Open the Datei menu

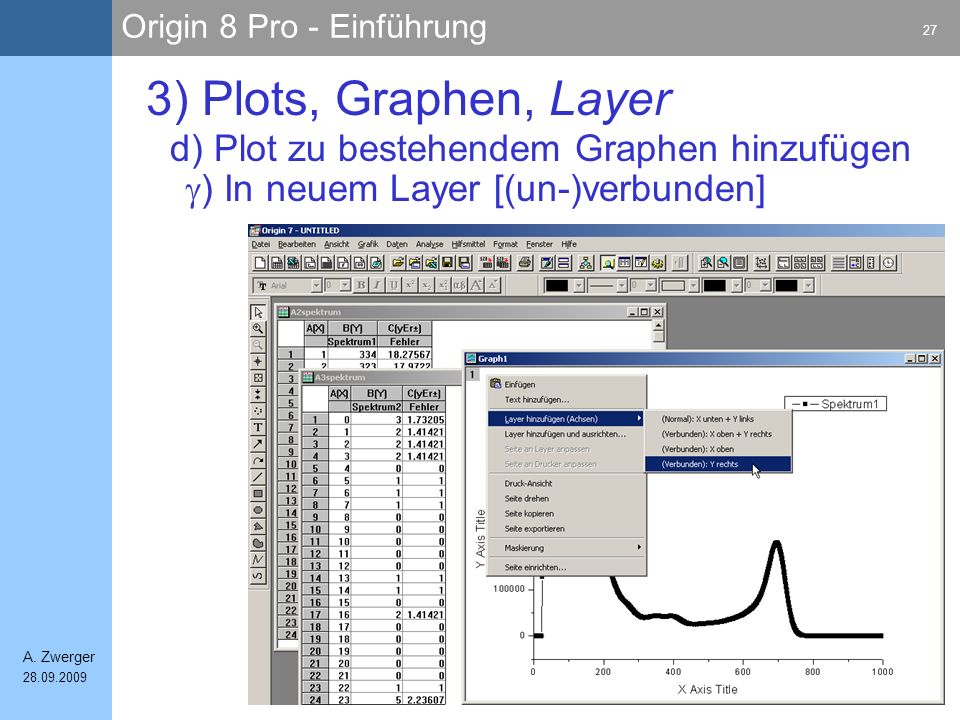click(261, 244)
